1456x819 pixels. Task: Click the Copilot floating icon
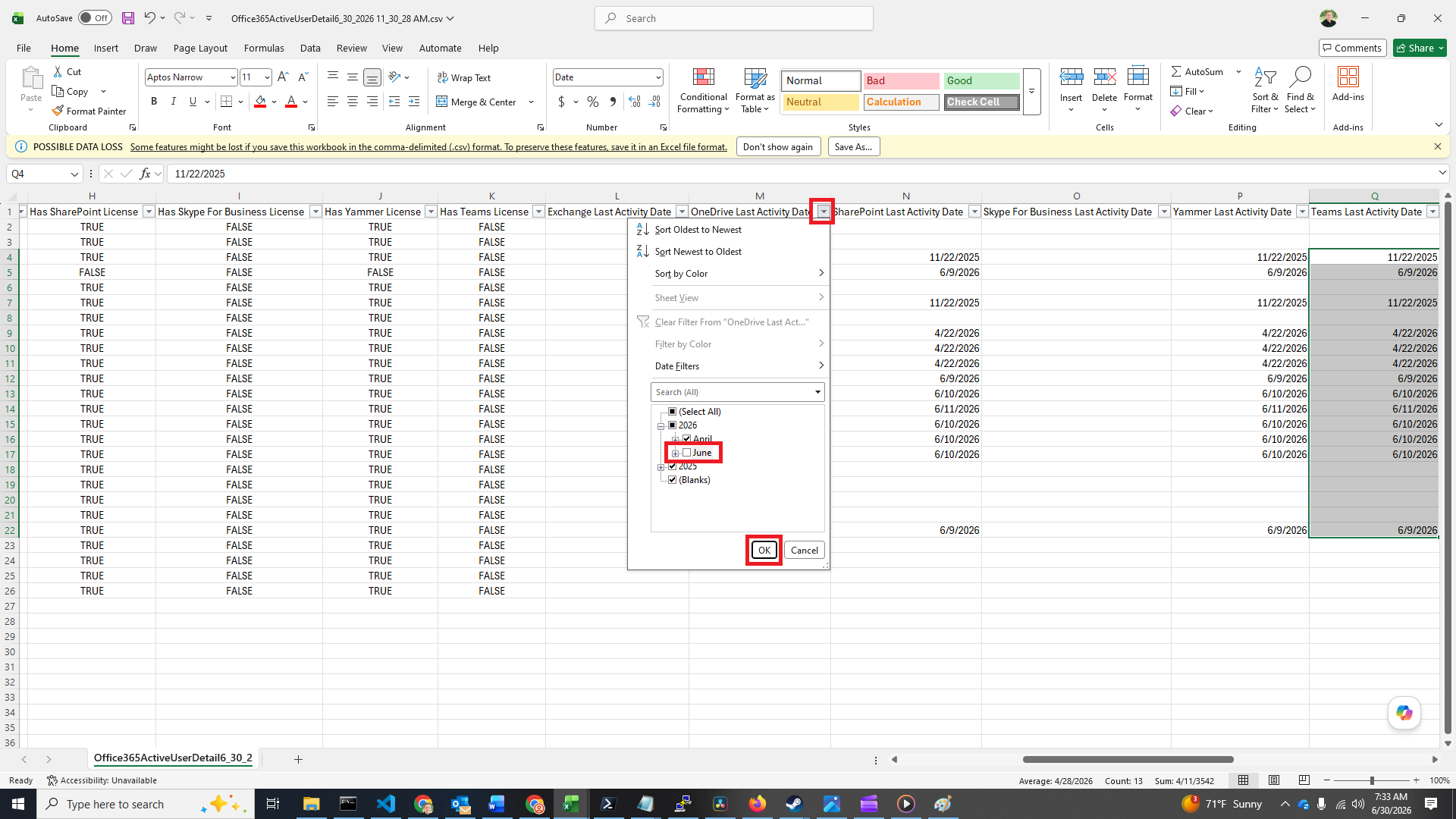(1404, 713)
